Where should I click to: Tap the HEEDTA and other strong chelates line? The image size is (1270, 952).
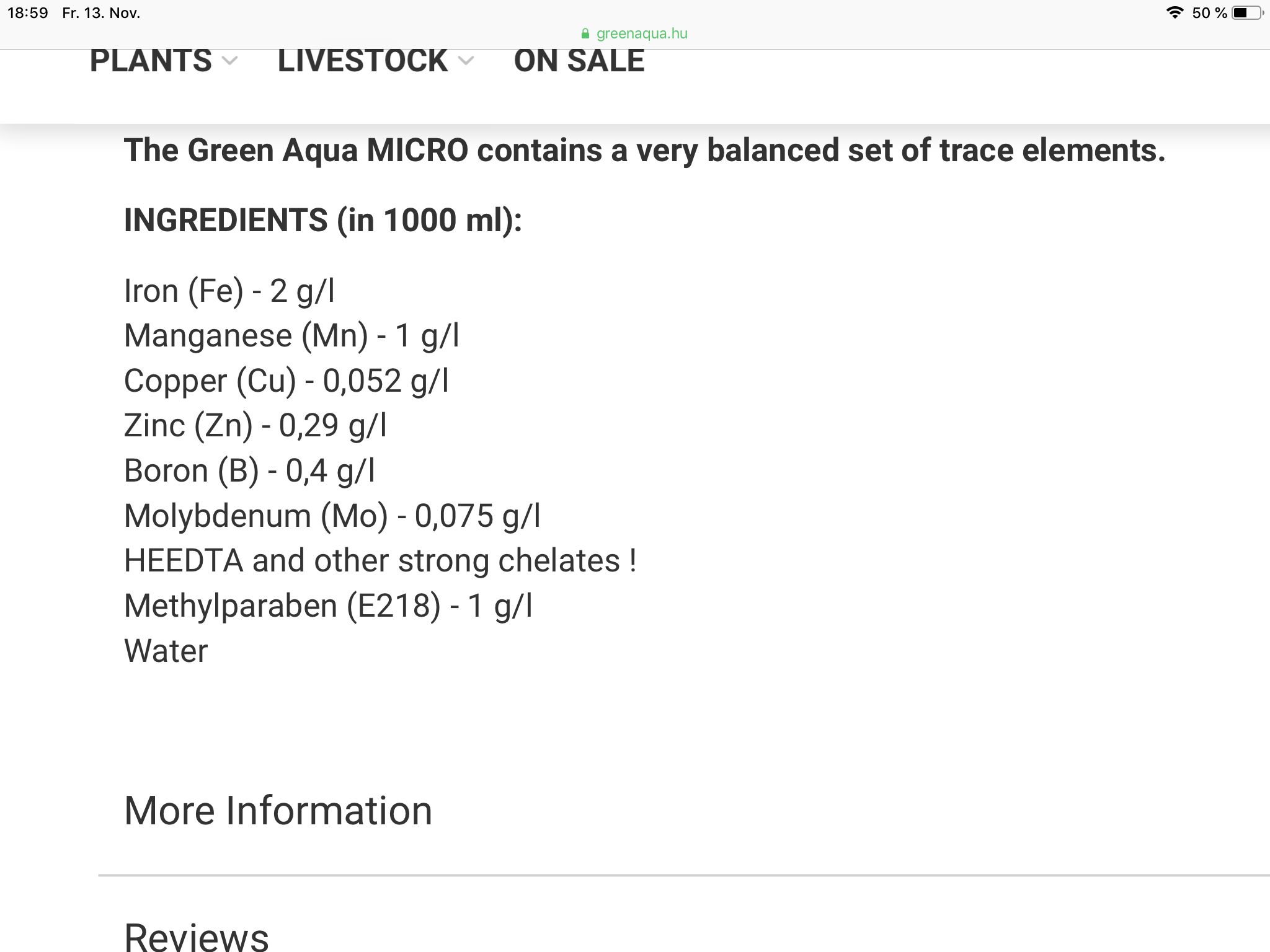click(380, 560)
